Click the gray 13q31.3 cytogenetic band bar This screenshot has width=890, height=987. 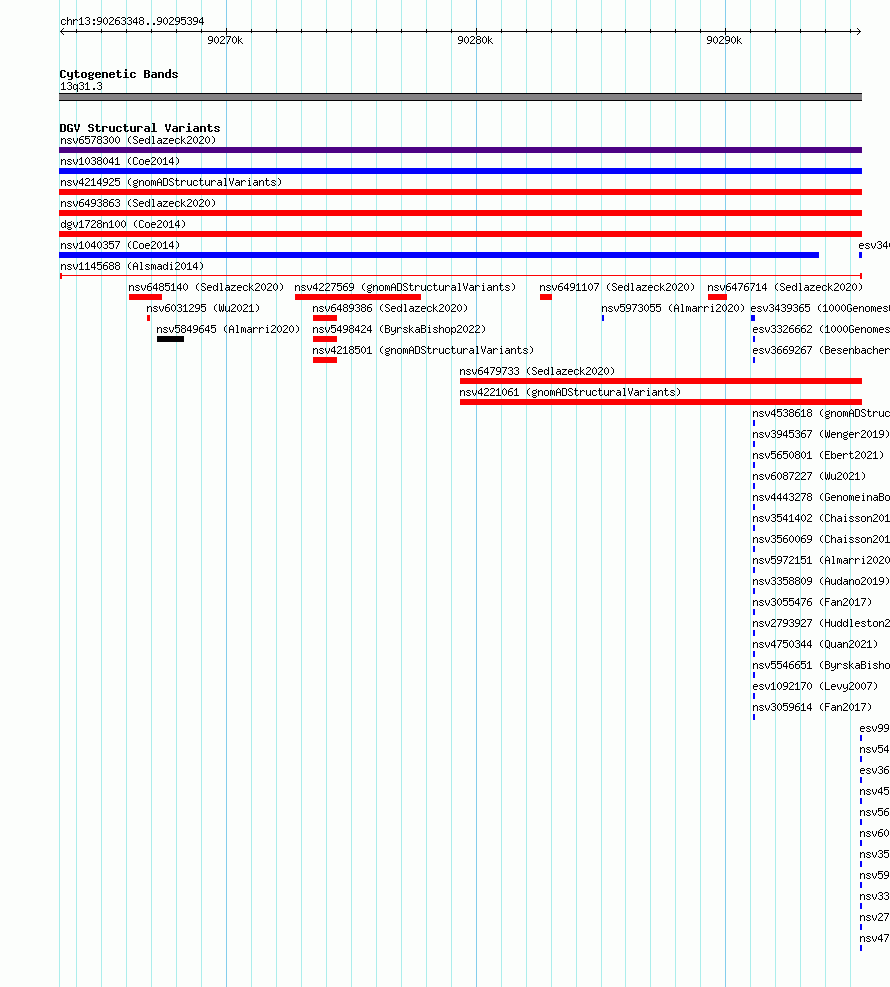tap(461, 97)
